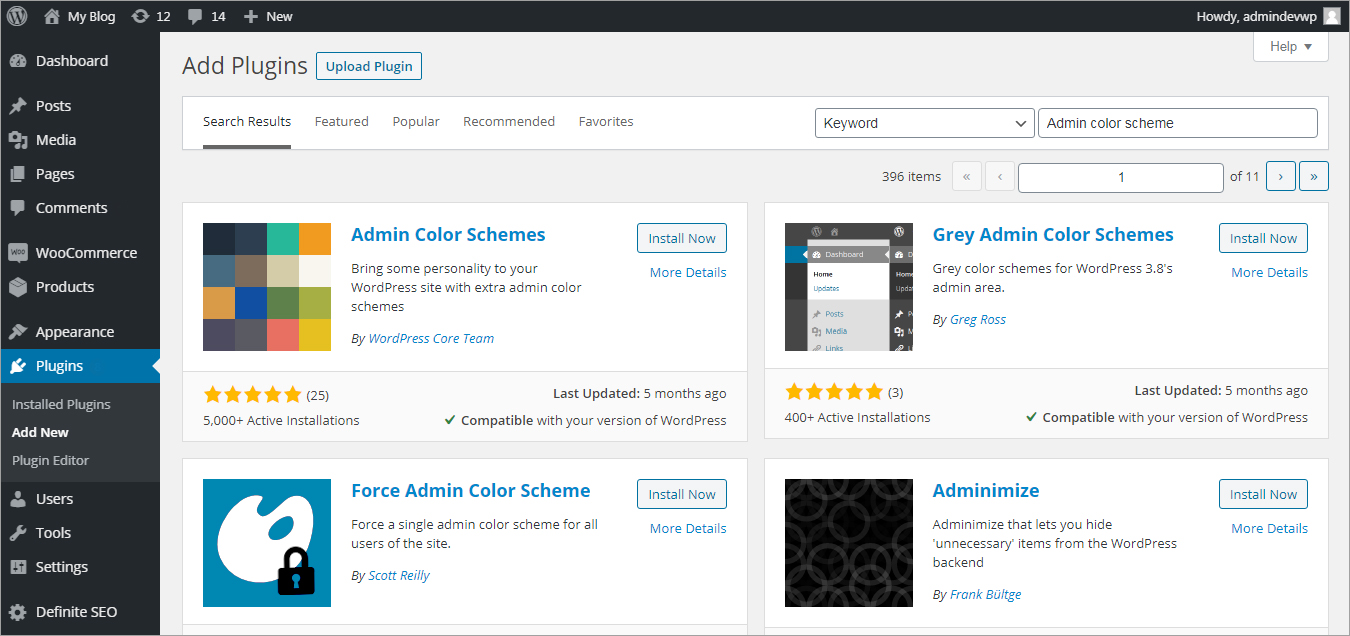Go to the next page of results
The width and height of the screenshot is (1350, 636).
click(x=1280, y=176)
